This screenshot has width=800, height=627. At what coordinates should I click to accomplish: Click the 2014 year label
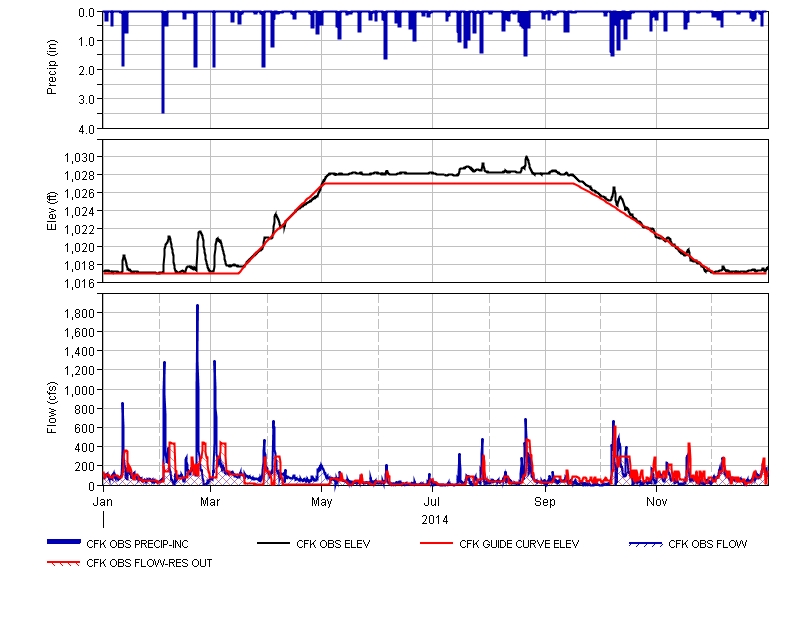[x=435, y=520]
